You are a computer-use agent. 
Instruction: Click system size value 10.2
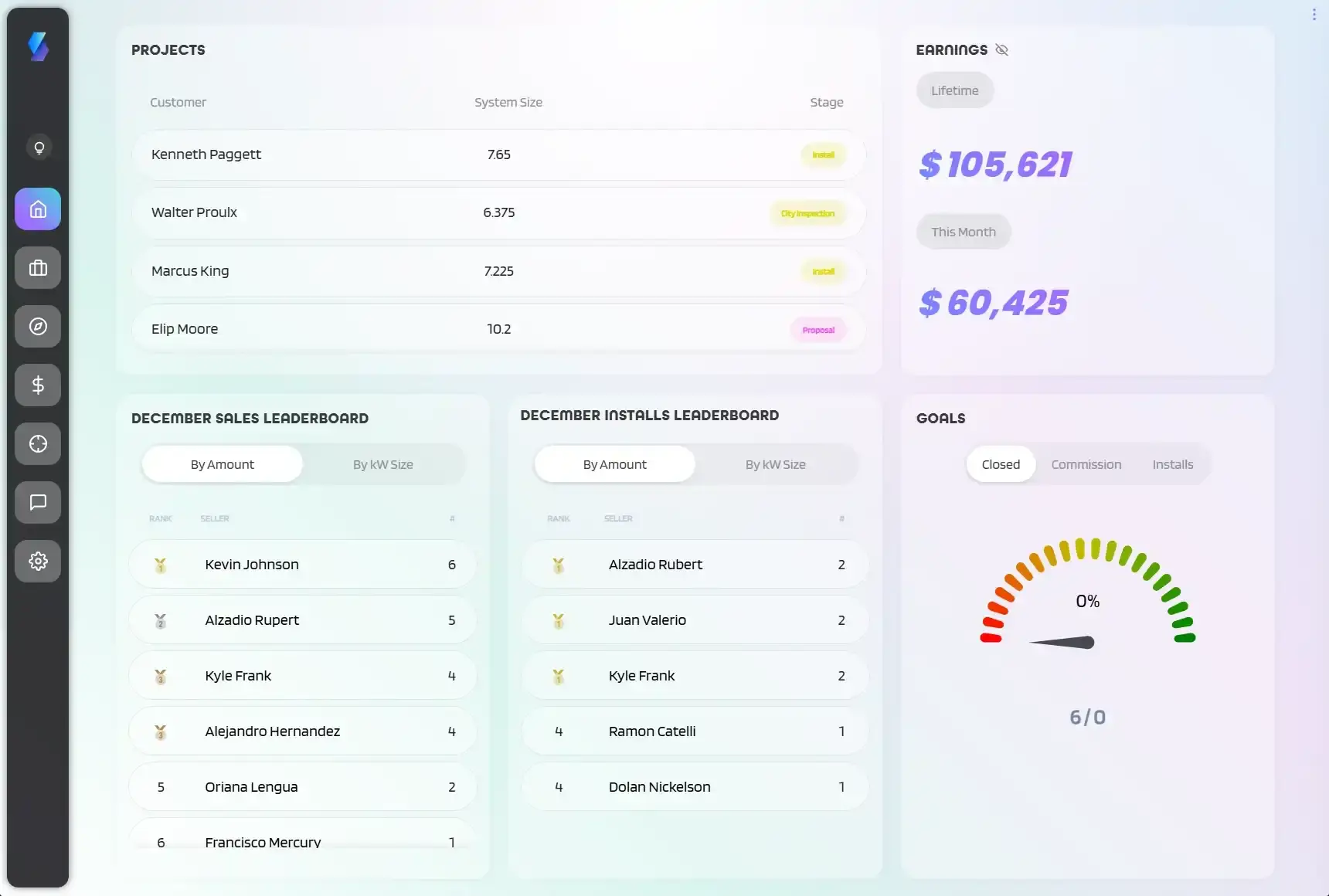tap(498, 329)
